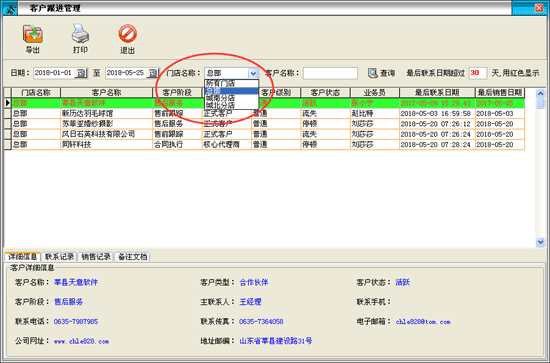This screenshot has width=550, height=363.
Task: Close the 客户跟进管理 window
Action: pos(539,8)
